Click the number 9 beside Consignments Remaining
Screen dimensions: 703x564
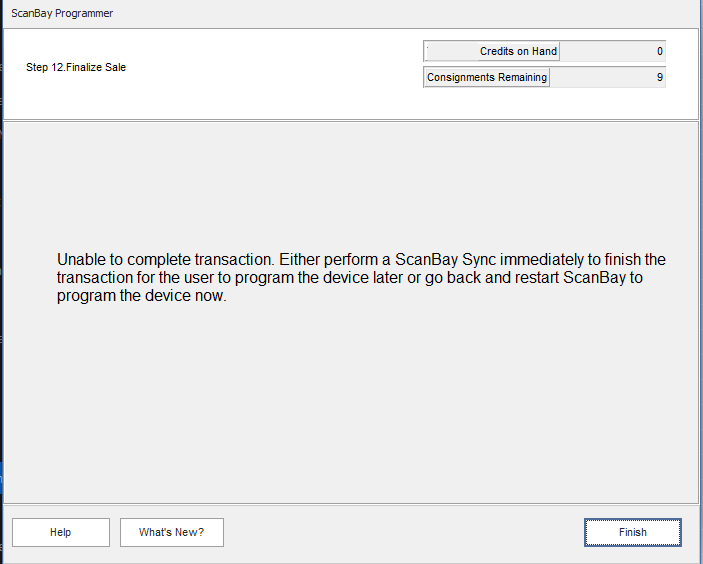tap(660, 77)
